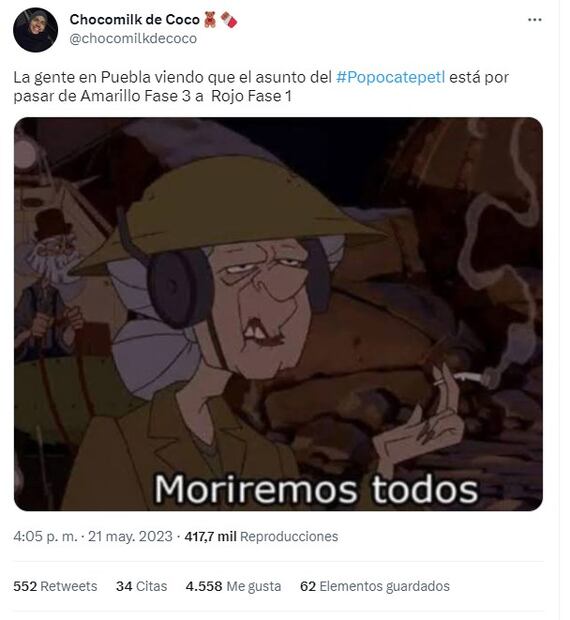Click the tweet text about Puebla
This screenshot has width=570, height=620.
261,87
